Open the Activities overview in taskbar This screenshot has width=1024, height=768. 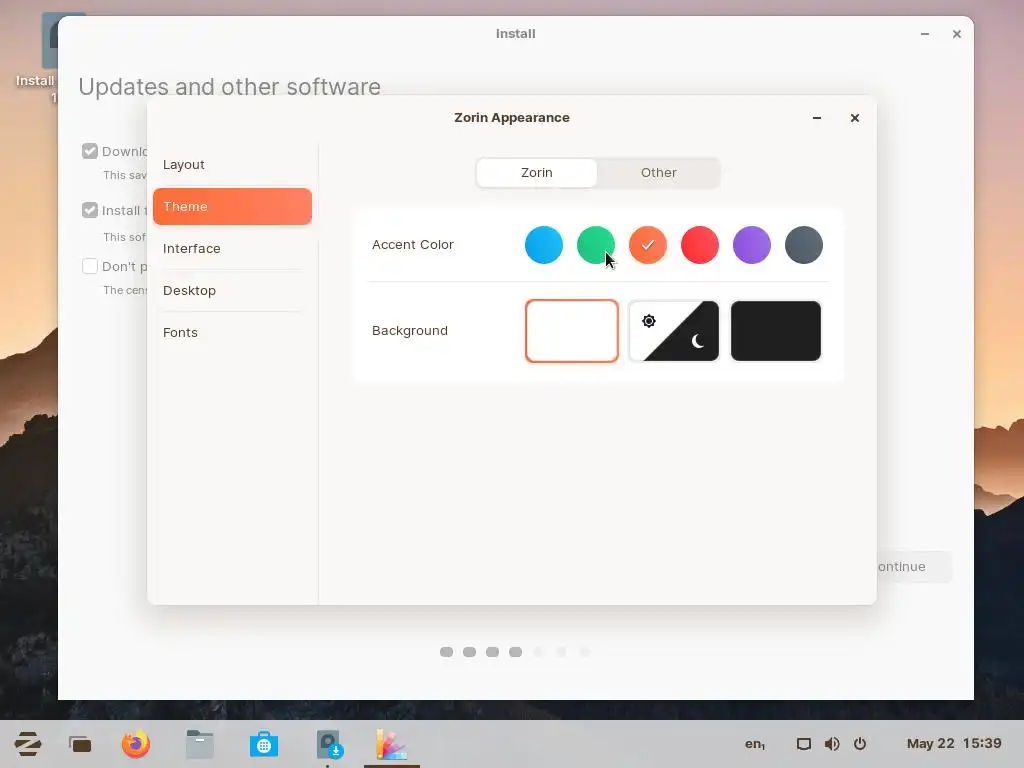click(x=80, y=744)
